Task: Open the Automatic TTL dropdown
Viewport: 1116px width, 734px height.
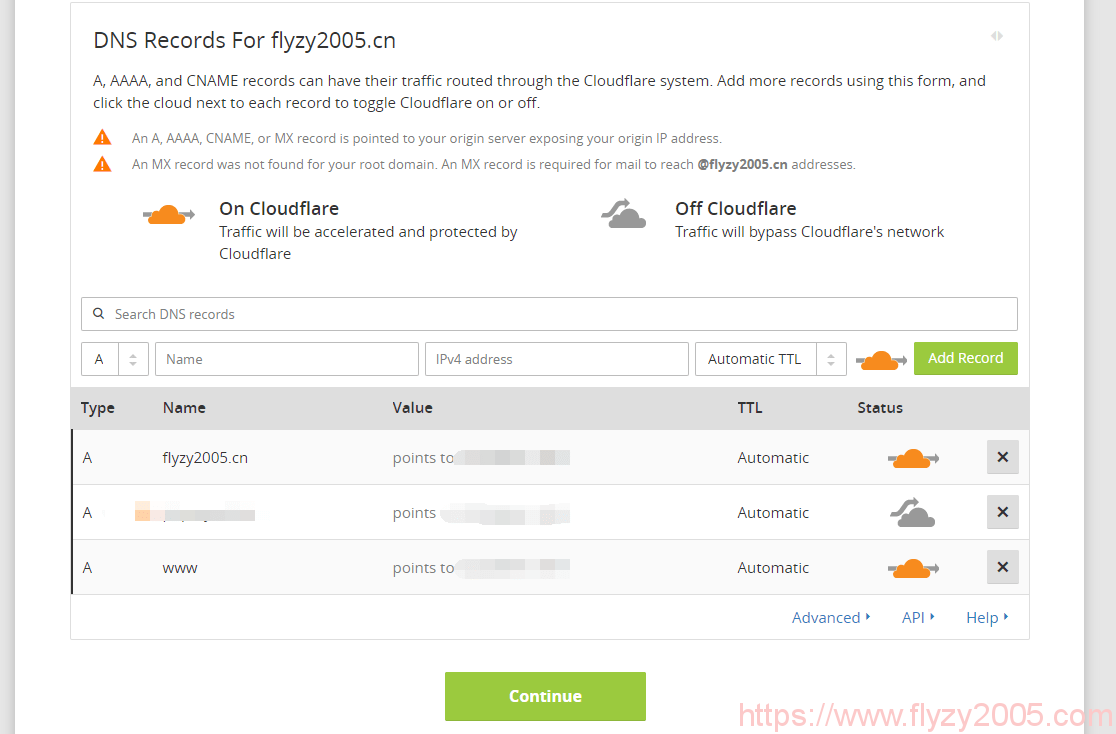Action: 771,359
